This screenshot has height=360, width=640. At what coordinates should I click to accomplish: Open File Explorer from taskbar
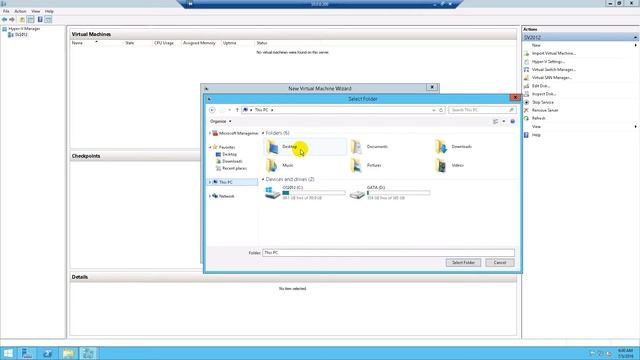tap(68, 353)
